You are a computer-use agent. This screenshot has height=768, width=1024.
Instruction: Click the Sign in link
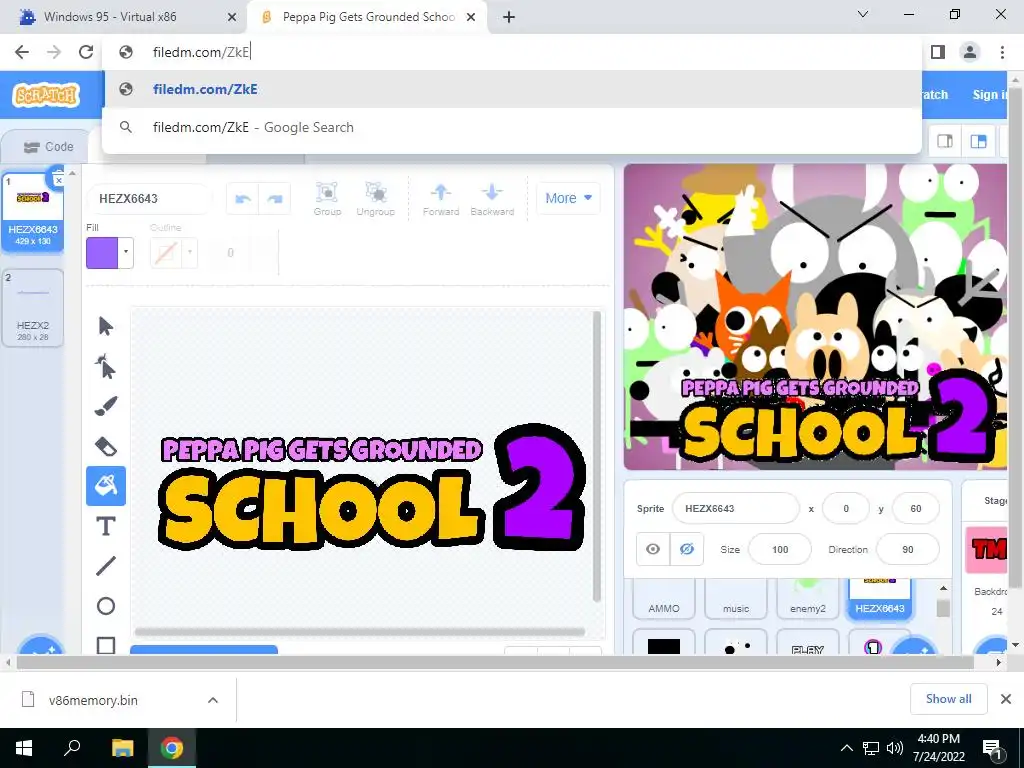coord(990,95)
